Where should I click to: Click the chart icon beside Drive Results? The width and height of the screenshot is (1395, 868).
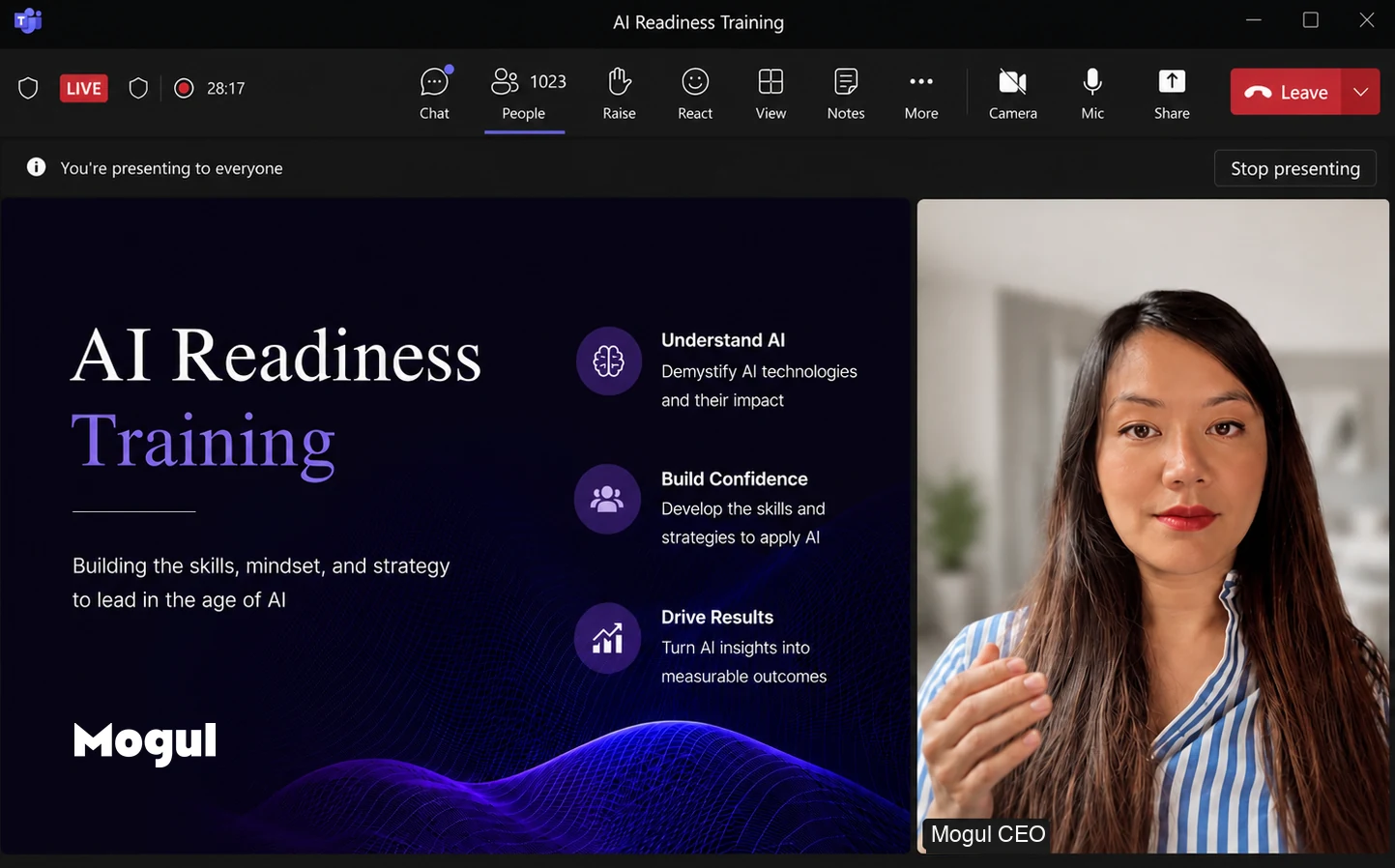click(x=607, y=638)
